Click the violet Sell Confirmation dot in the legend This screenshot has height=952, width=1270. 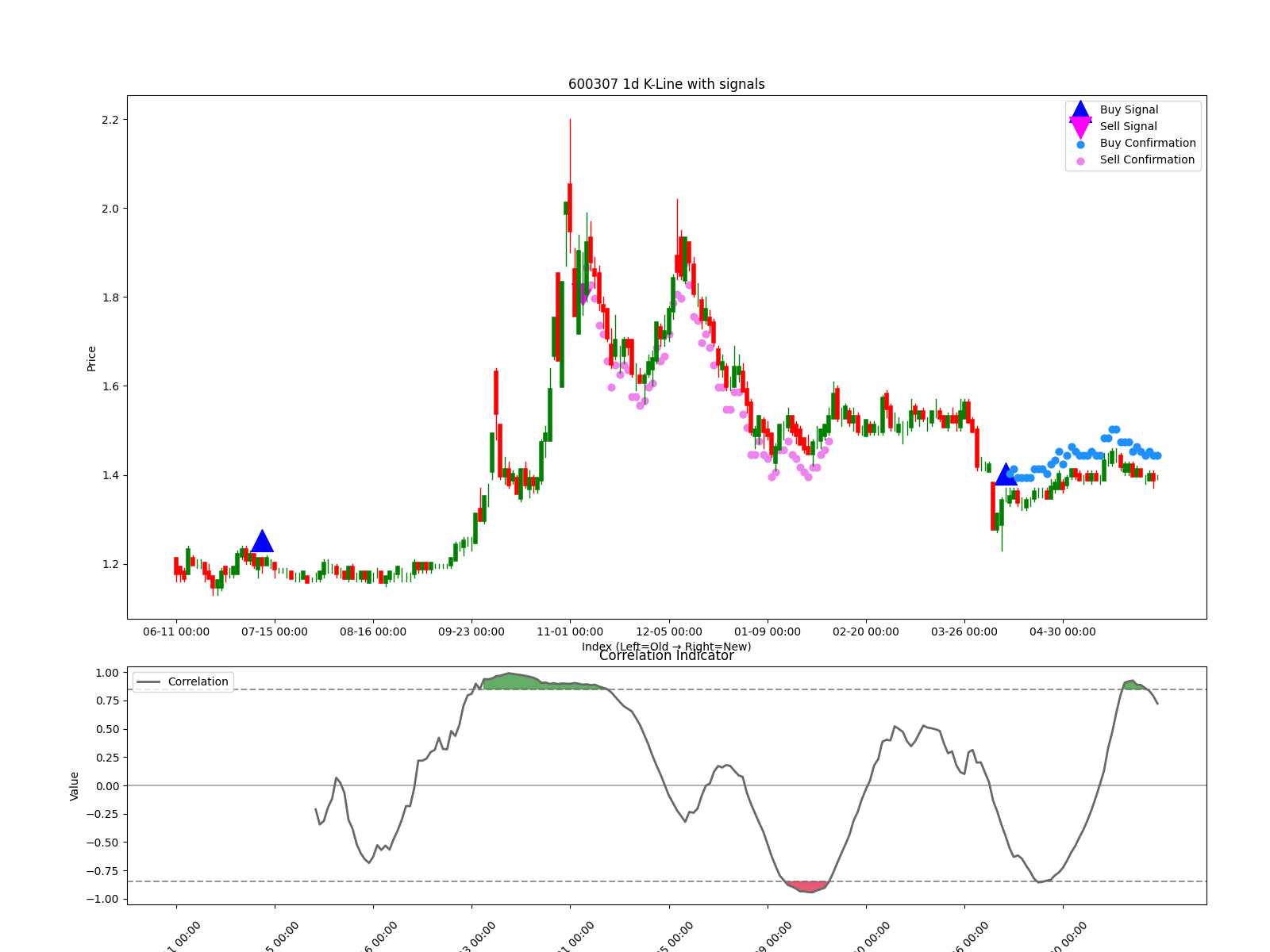[x=1080, y=161]
